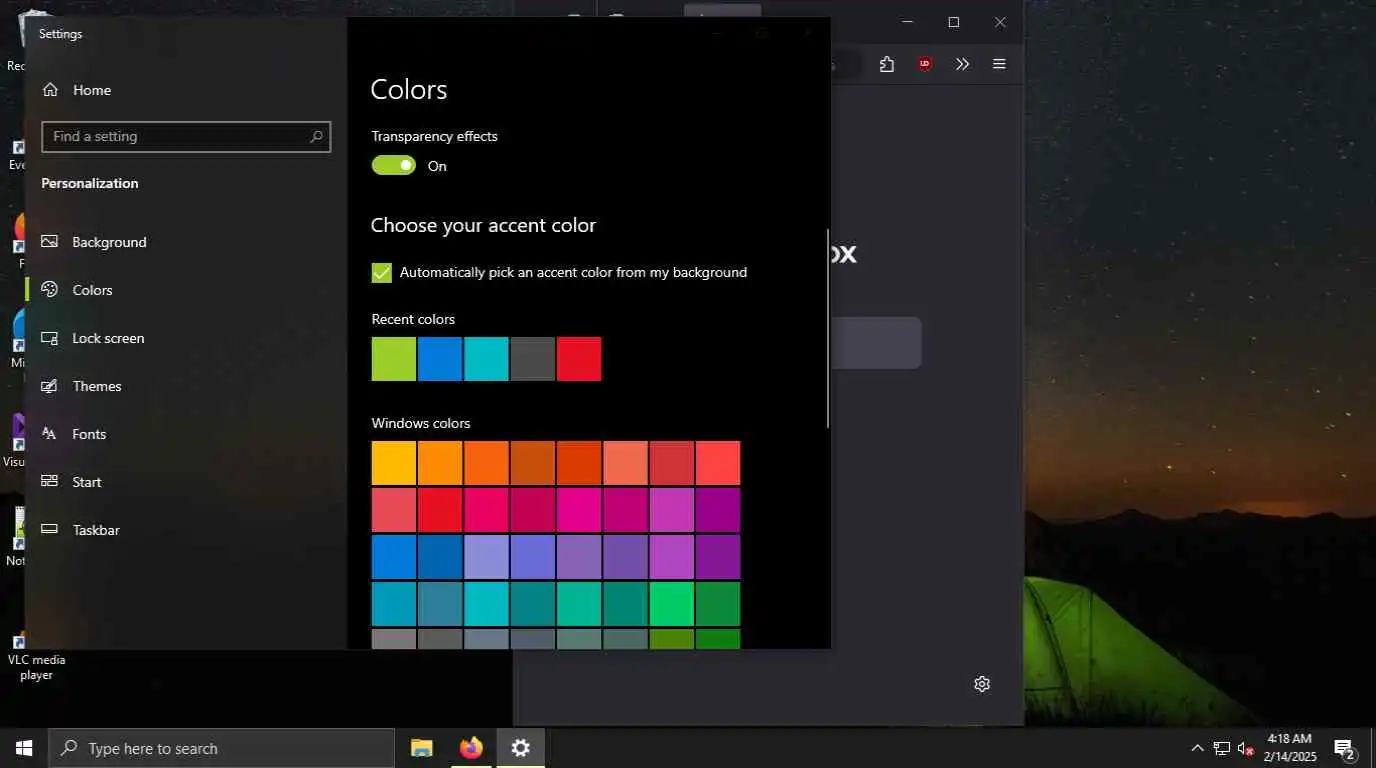Show hidden tray icons chevron
This screenshot has height=768, width=1376.
1197,748
